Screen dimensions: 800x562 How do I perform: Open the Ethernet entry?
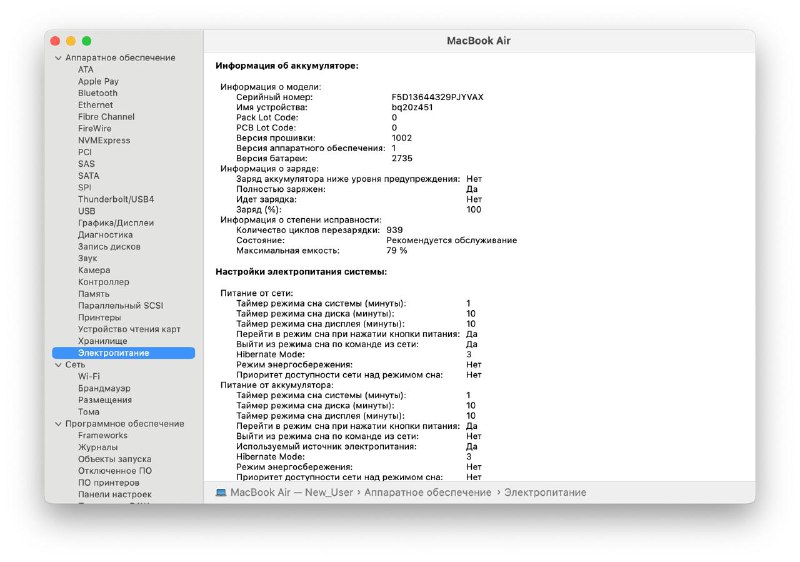[95, 105]
